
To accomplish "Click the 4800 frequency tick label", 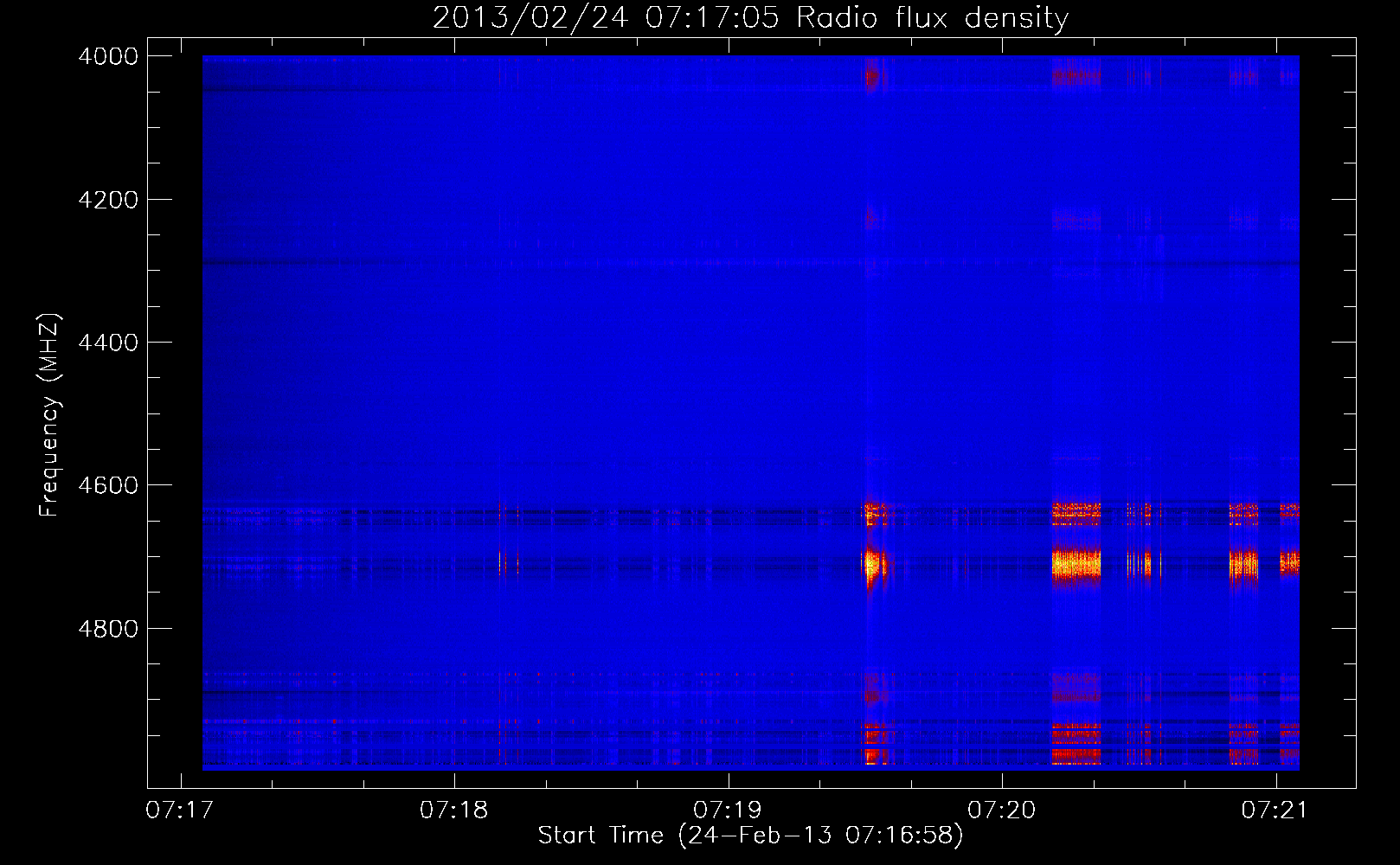I will point(108,629).
